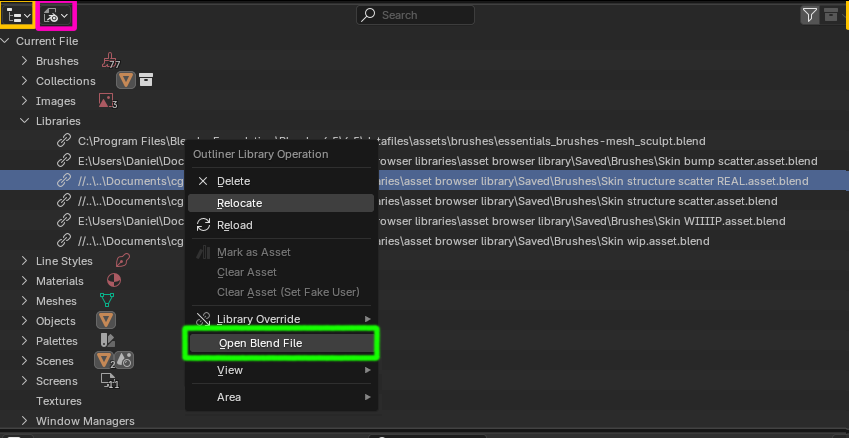This screenshot has width=849, height=438.
Task: Click link icon of Skin structure scatter REAL row
Action: (x=64, y=181)
